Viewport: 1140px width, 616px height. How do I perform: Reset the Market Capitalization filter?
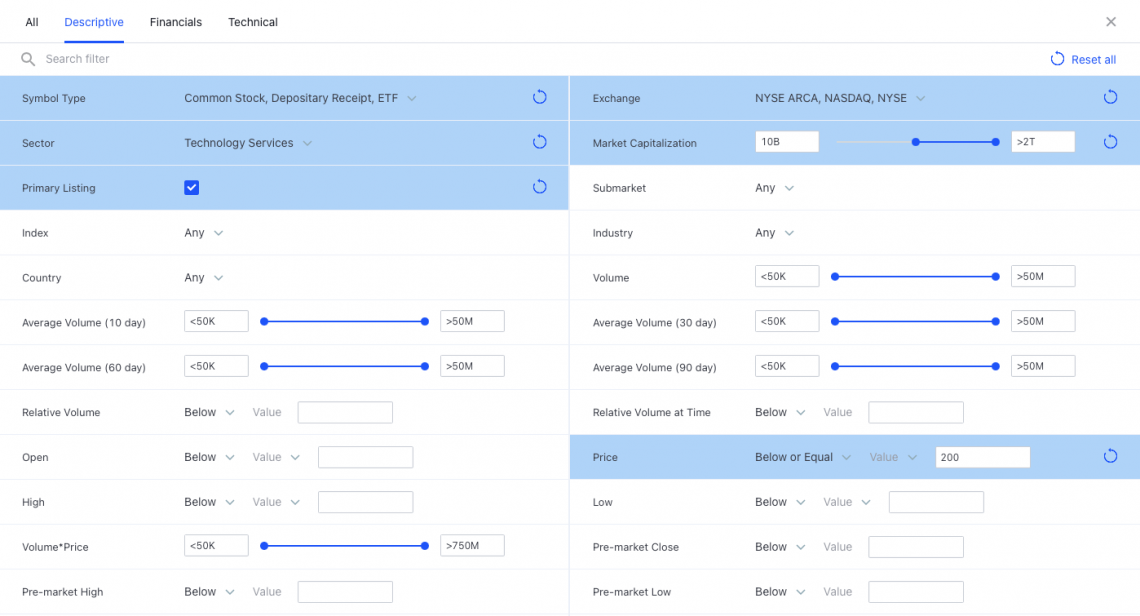tap(1109, 142)
